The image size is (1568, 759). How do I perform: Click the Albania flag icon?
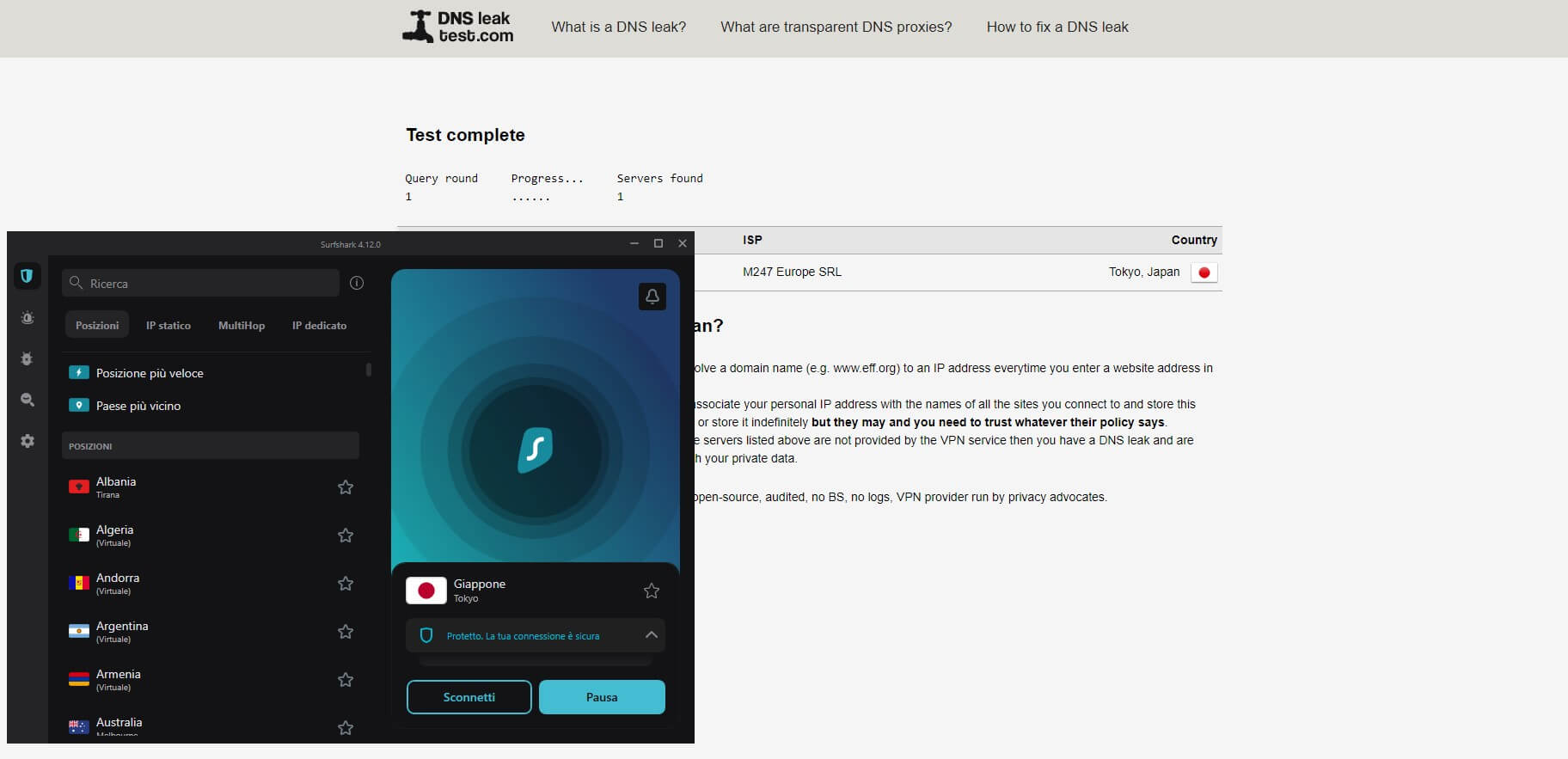[x=79, y=487]
